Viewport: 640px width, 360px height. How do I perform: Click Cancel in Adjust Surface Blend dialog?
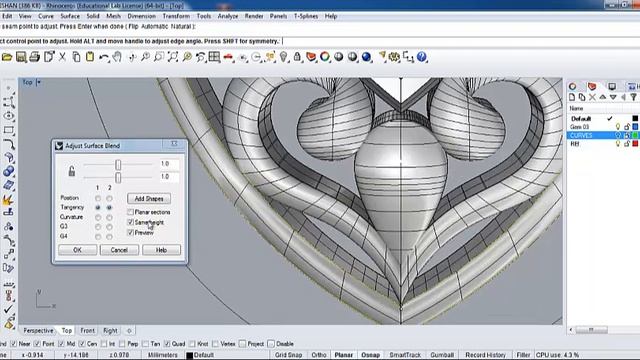(x=119, y=250)
